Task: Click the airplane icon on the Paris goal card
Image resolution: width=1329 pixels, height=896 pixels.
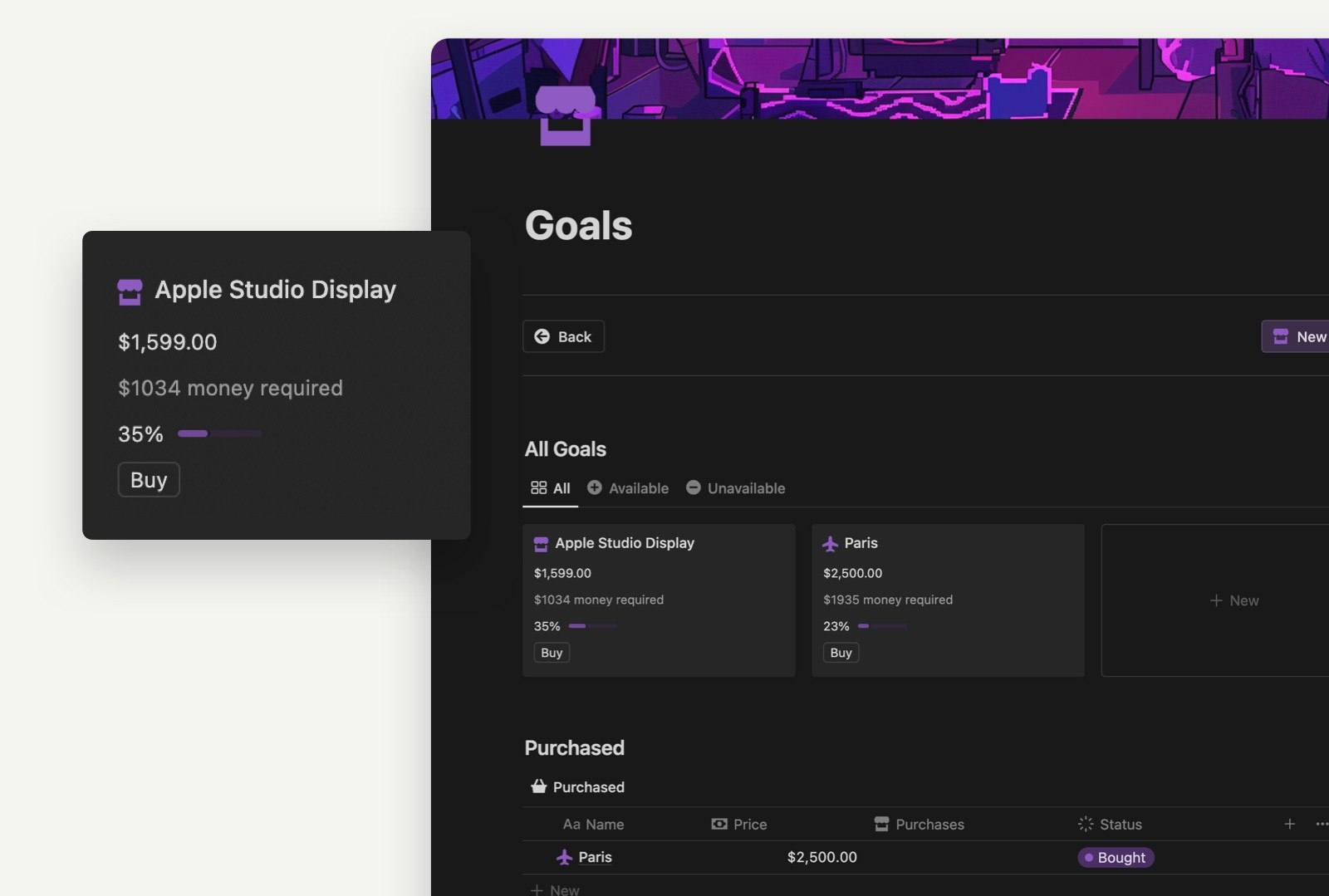Action: coord(830,543)
